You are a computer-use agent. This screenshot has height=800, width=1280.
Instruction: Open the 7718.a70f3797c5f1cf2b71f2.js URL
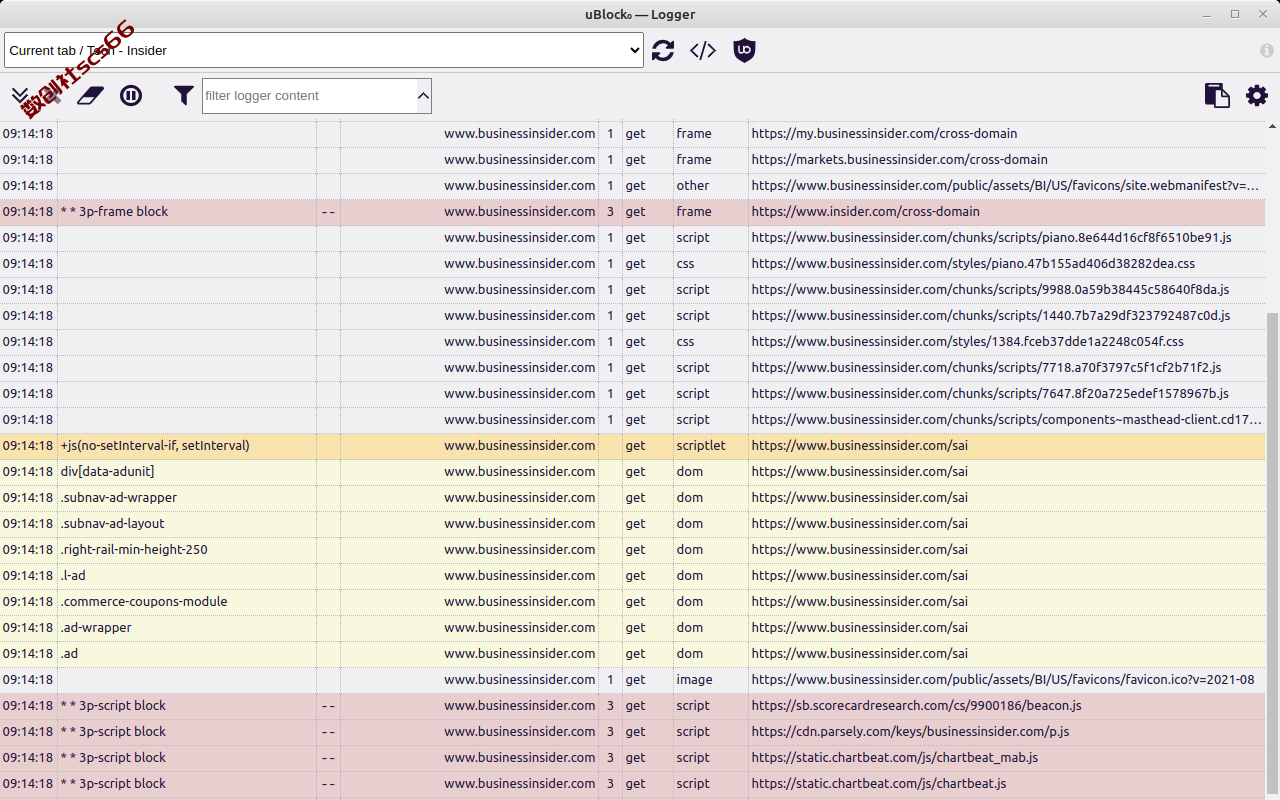click(x=987, y=368)
